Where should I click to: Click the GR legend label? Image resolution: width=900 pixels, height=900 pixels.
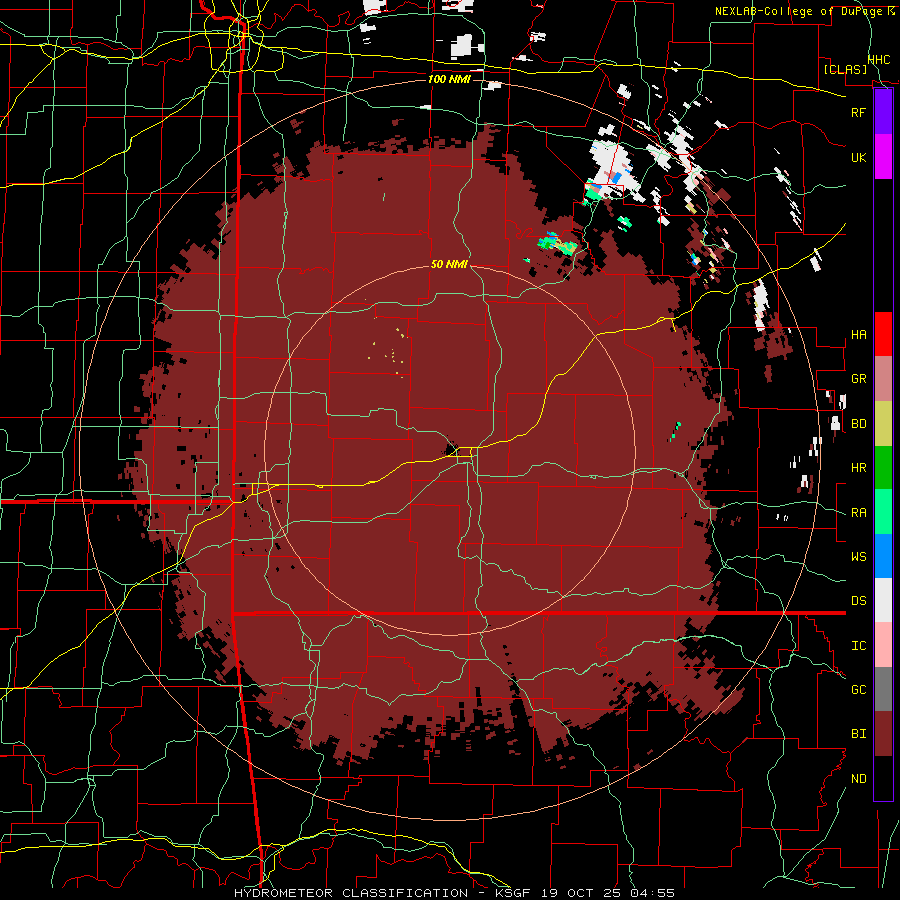(858, 379)
